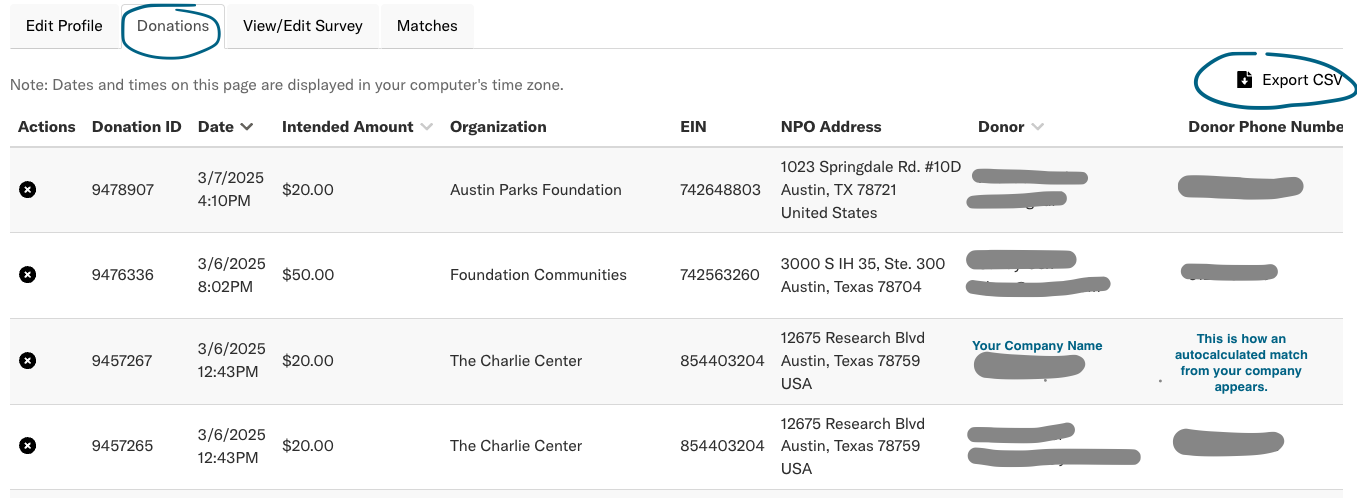Click the Donor Phone Number column header
Screen dimensions: 1357x498
(1266, 127)
